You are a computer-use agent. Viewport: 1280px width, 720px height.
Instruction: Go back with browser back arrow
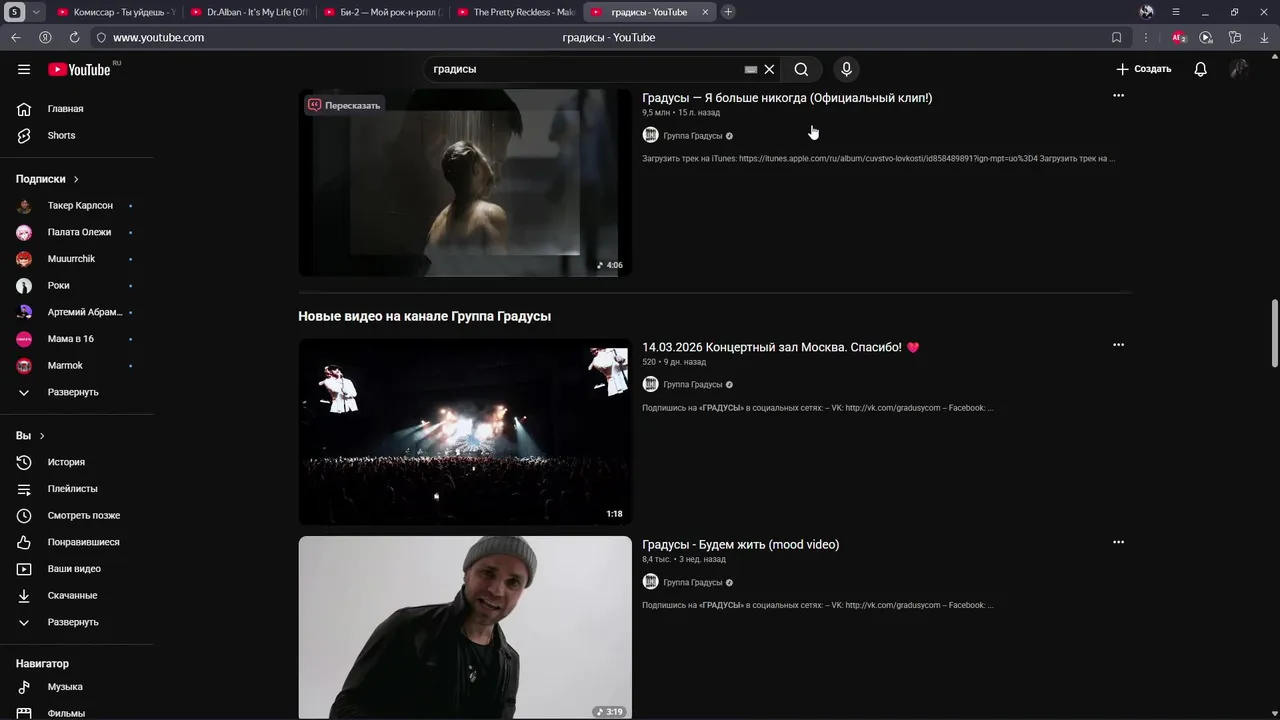coord(16,37)
